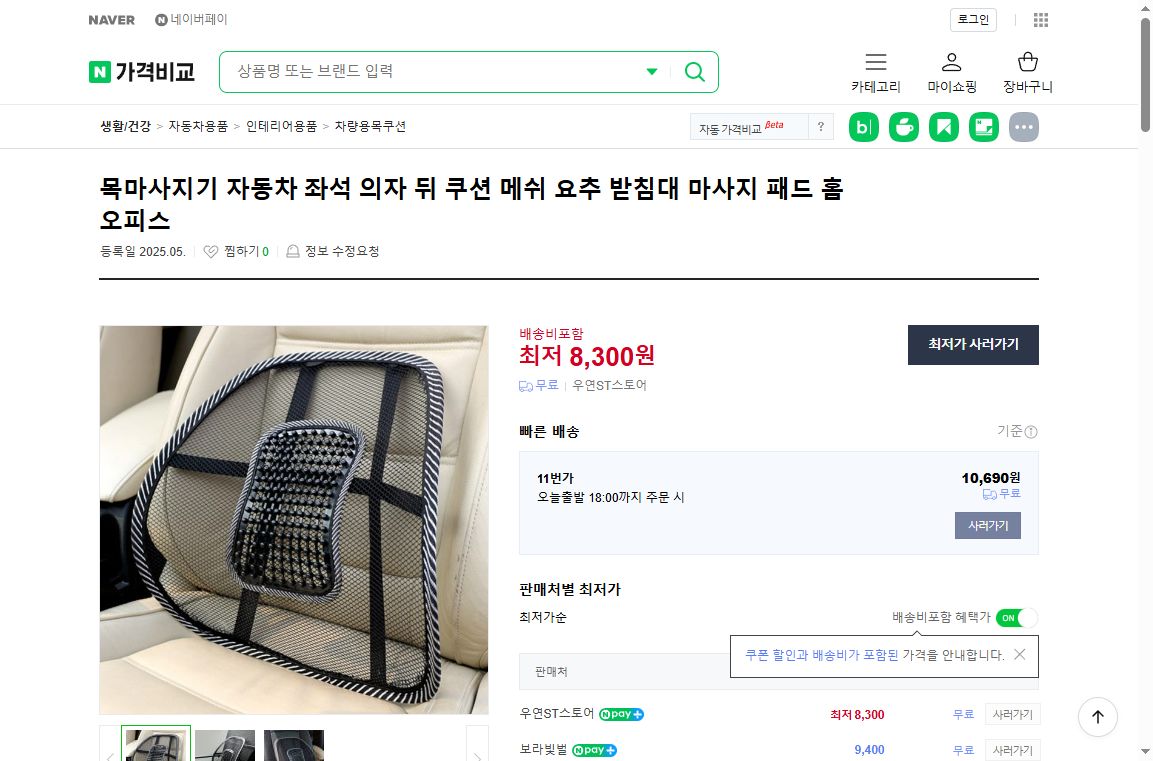Click 사러가기 next to the 11번가 listing
Viewport: 1153px width, 761px height.
coord(987,525)
